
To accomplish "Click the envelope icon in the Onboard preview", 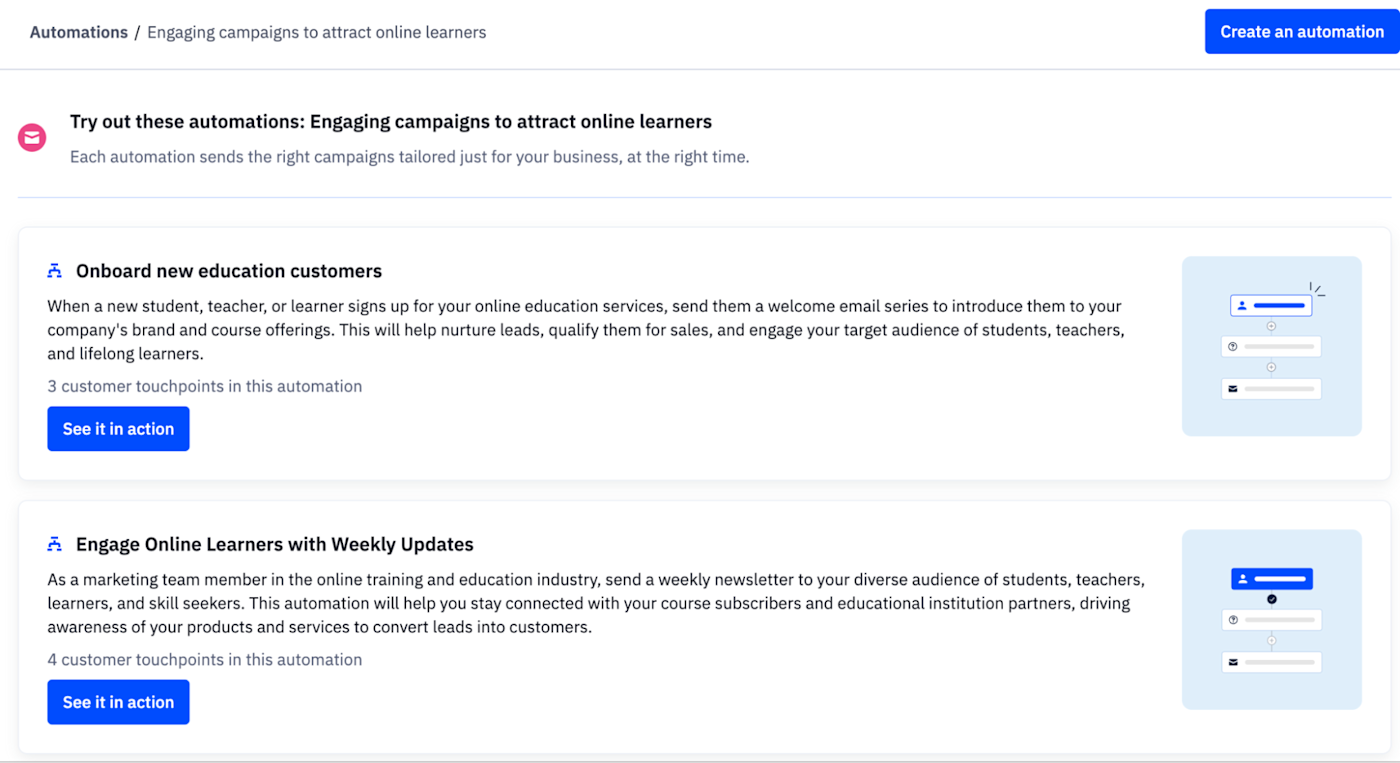I will pyautogui.click(x=1233, y=389).
